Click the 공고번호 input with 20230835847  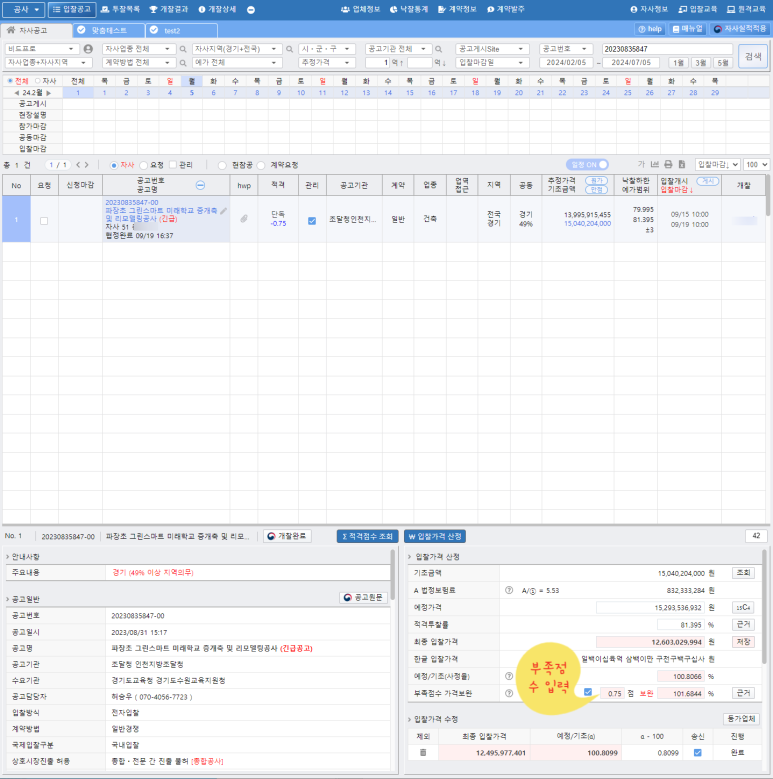(x=667, y=49)
